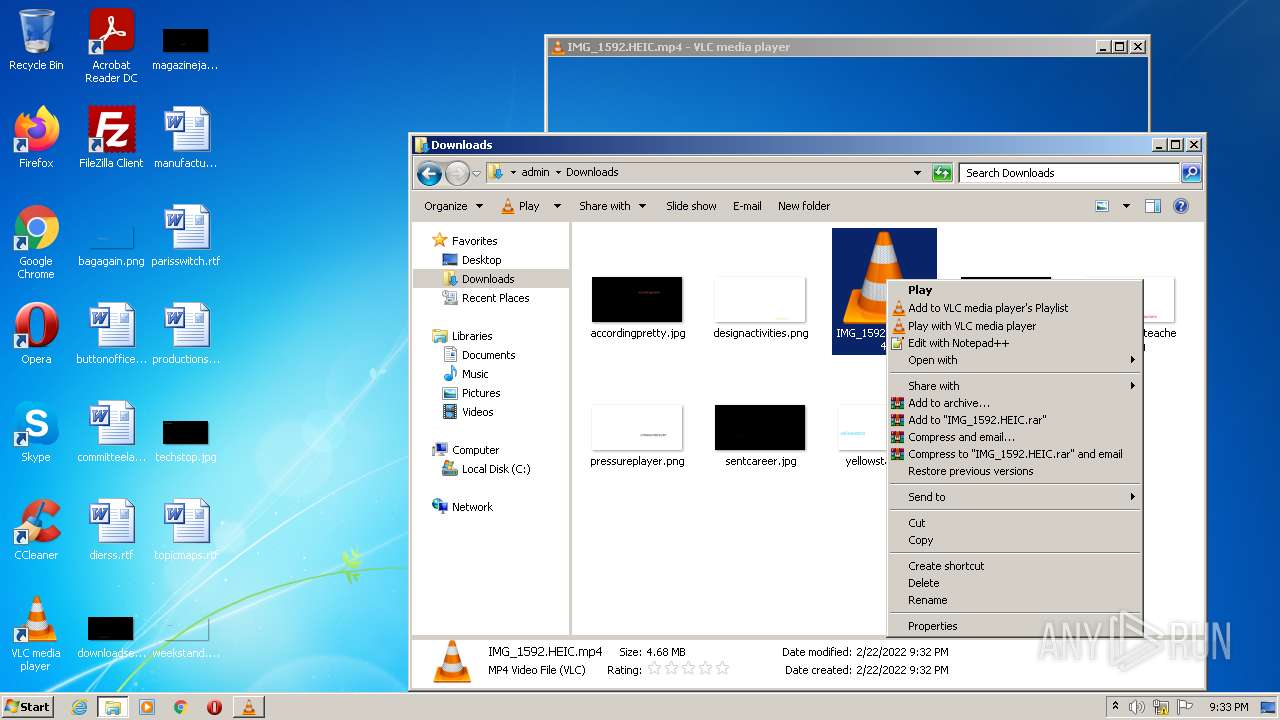This screenshot has width=1280, height=720.
Task: Open recent pages dropdown next to Forward
Action: click(x=476, y=173)
